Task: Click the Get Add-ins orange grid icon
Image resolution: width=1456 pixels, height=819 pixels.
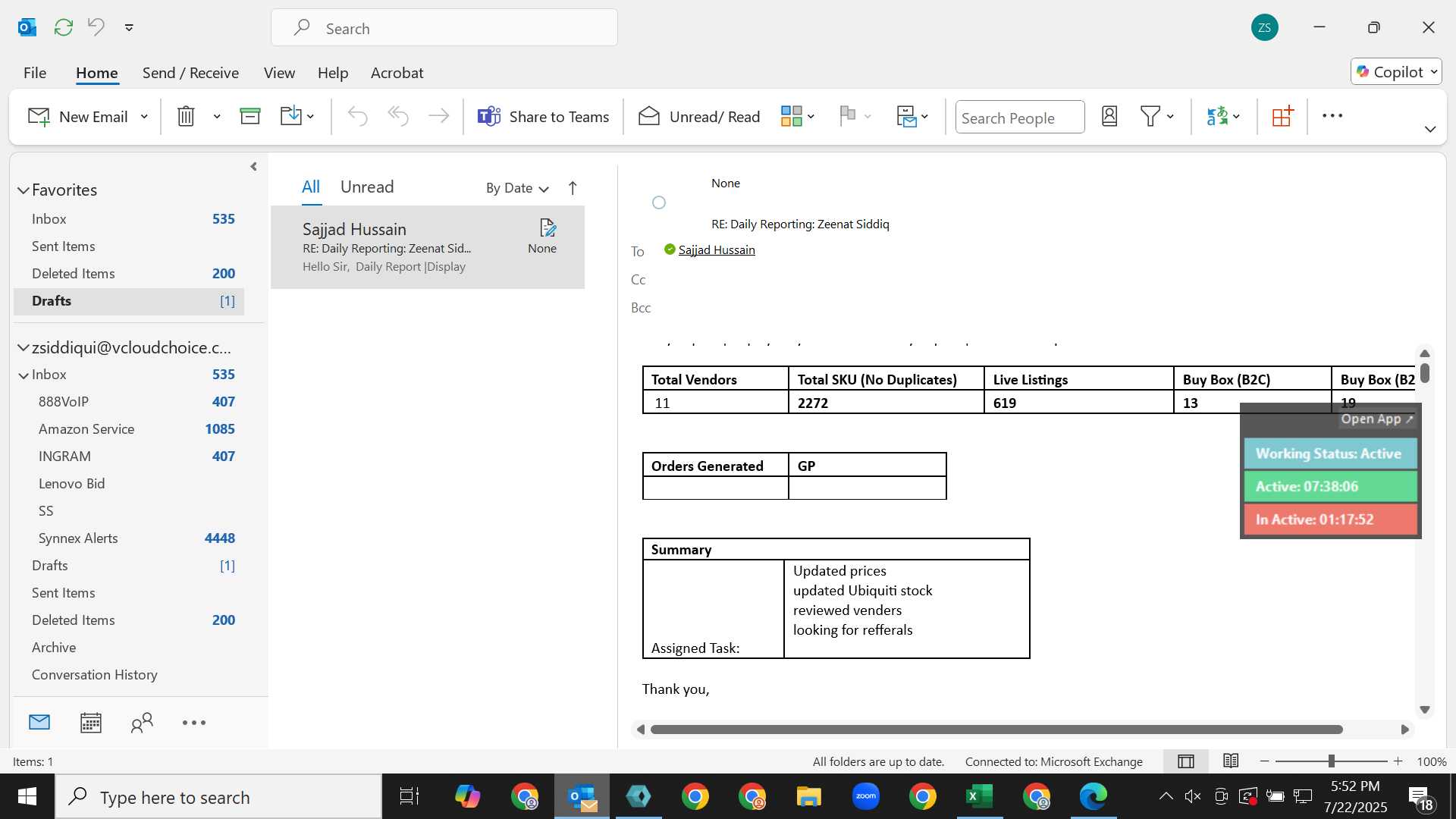Action: click(x=1282, y=116)
